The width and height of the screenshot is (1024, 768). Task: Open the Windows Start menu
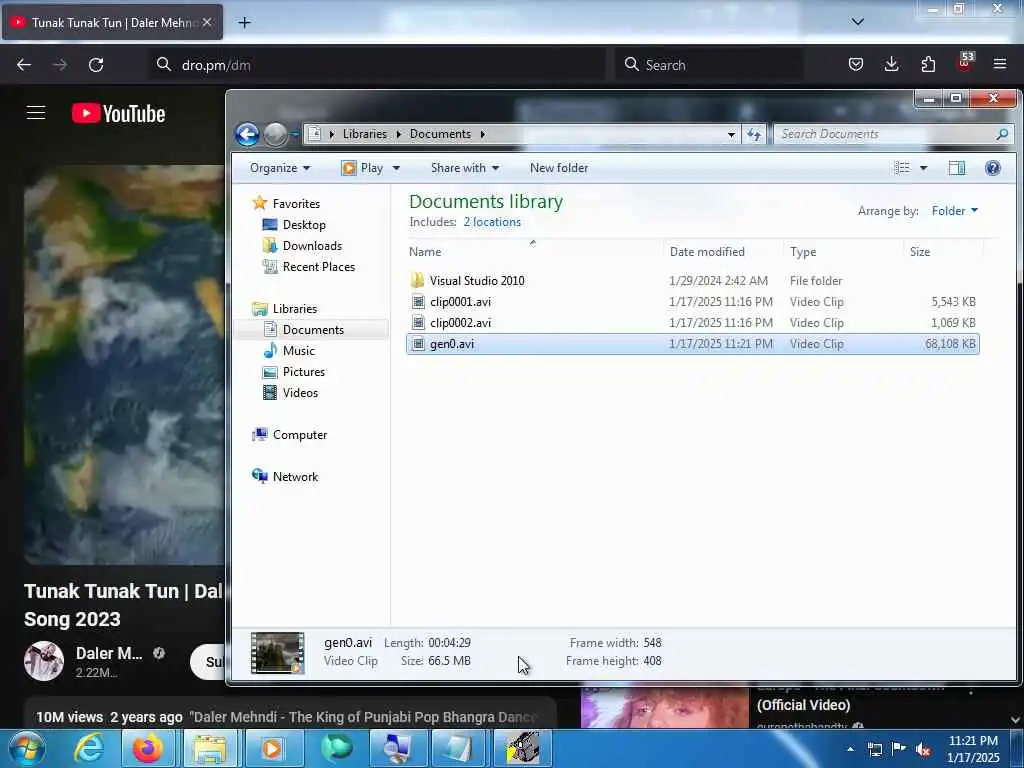click(x=27, y=748)
